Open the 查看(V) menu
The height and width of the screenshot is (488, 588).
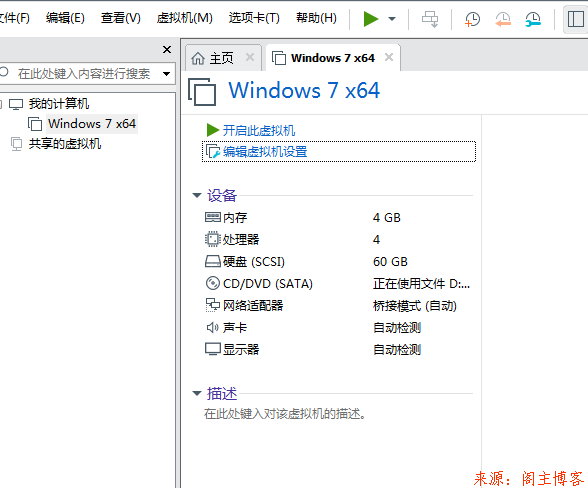[x=121, y=18]
